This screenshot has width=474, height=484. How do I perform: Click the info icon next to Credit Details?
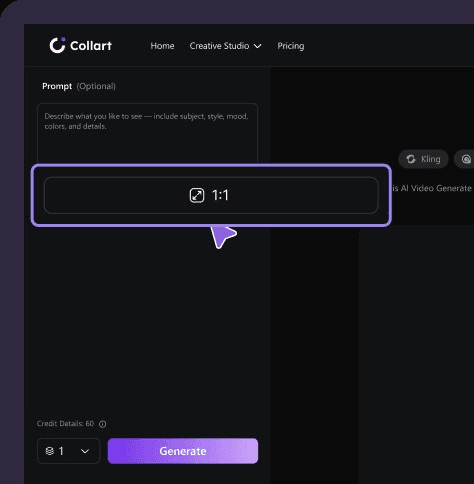pos(103,424)
